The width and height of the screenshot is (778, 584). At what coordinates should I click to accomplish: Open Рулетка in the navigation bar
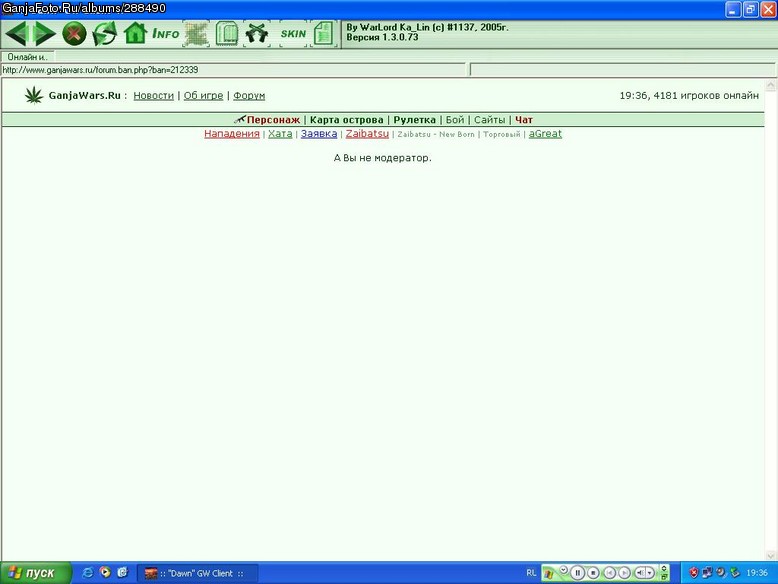coord(414,120)
